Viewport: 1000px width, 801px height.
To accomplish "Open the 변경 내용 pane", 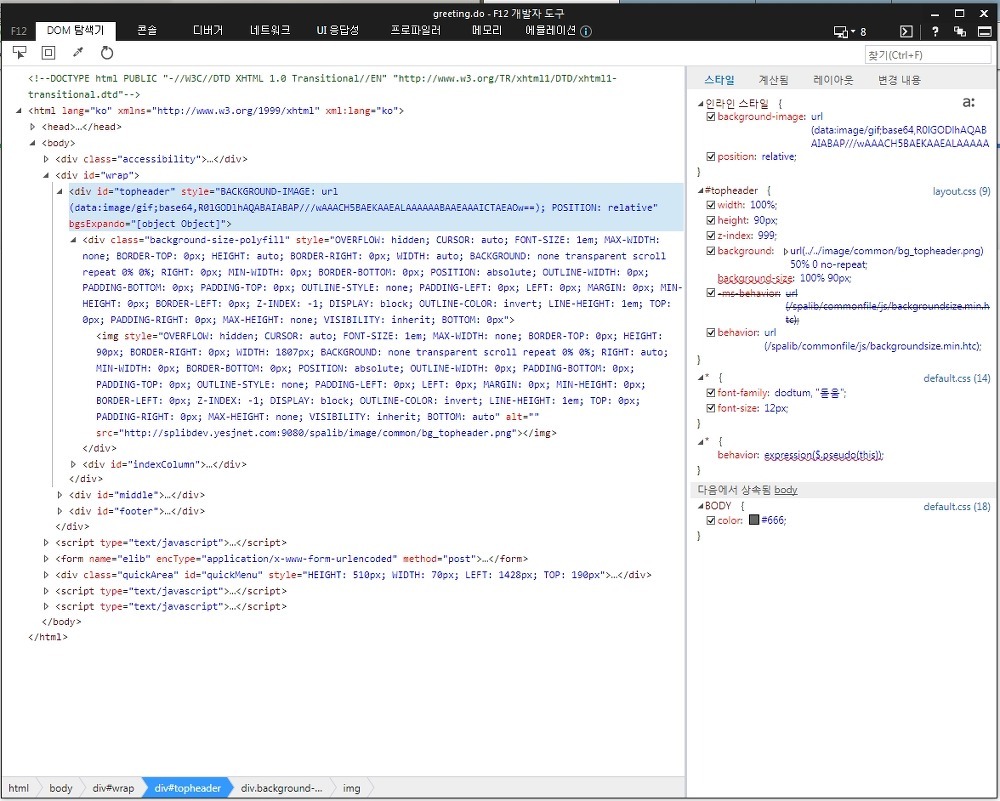I will pos(899,80).
